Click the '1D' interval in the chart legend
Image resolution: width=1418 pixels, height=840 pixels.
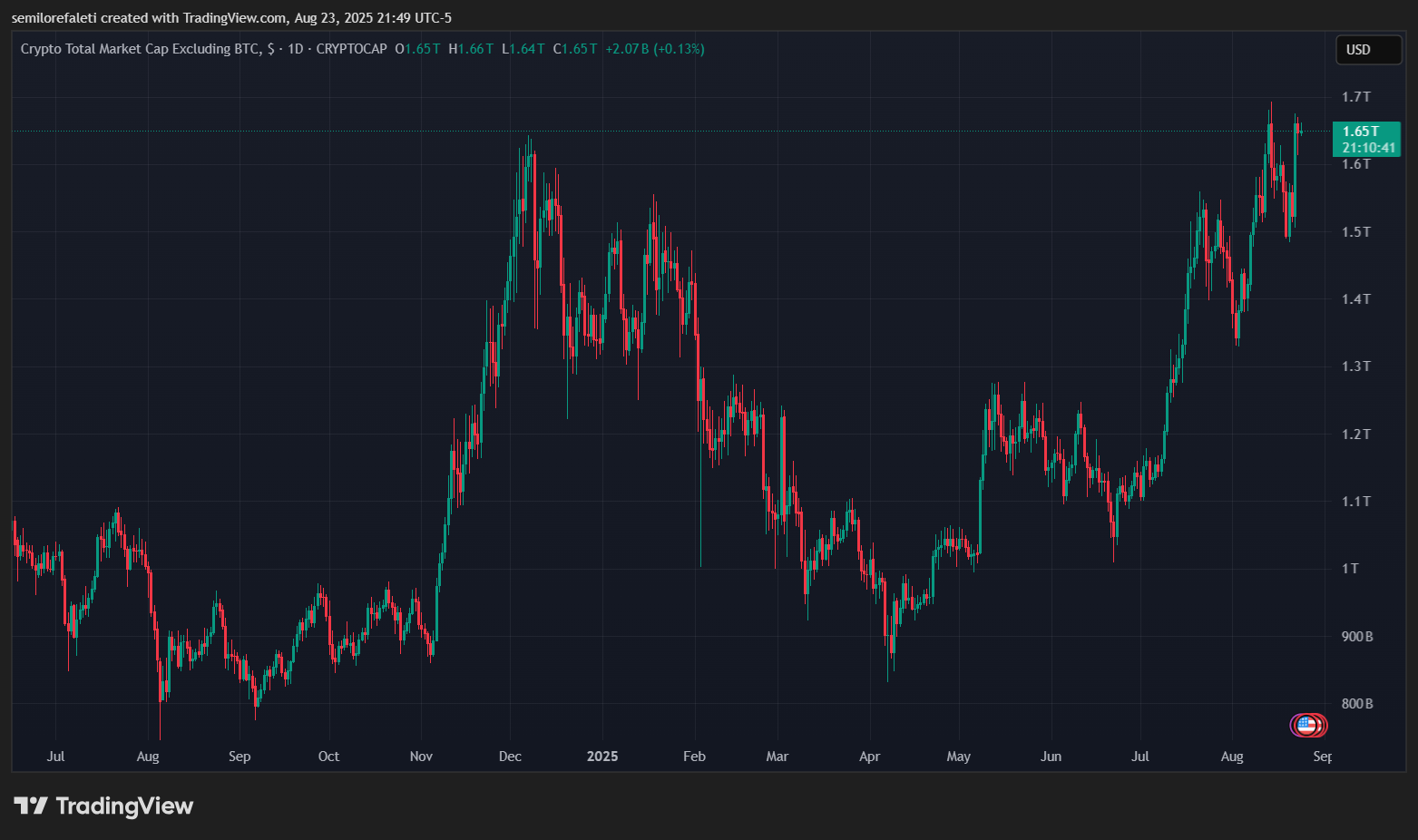pos(296,49)
